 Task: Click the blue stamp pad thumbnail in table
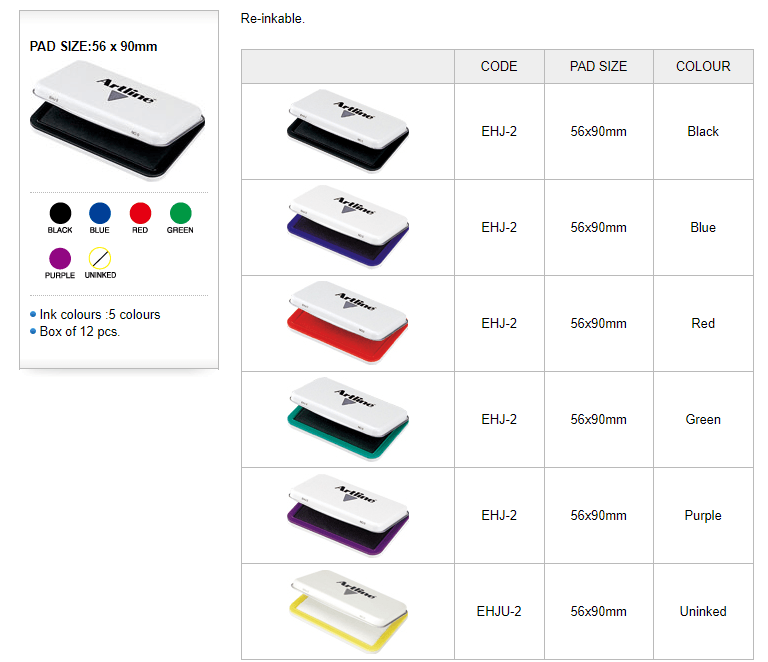[348, 227]
